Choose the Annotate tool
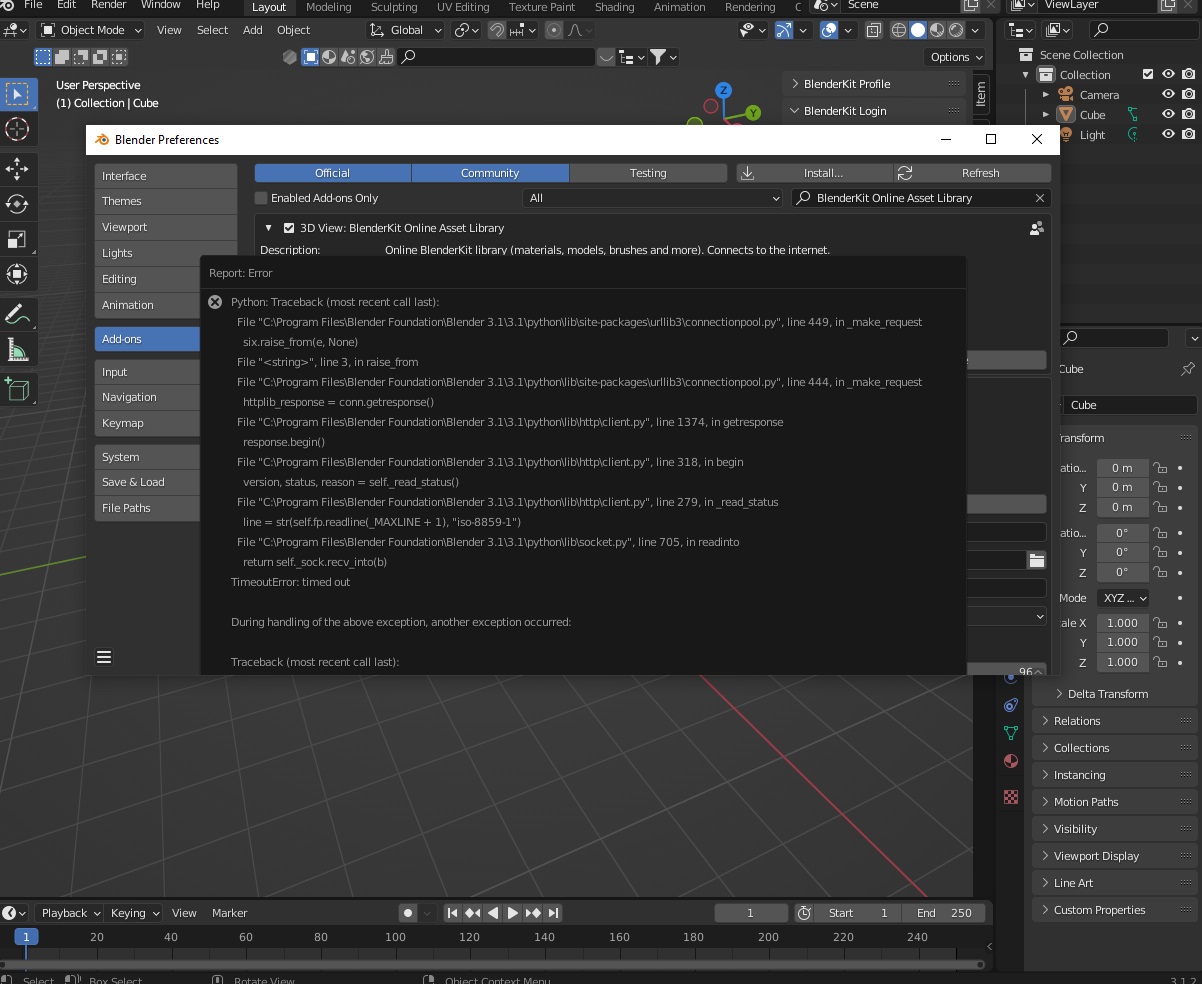Viewport: 1202px width, 984px height. click(x=17, y=314)
